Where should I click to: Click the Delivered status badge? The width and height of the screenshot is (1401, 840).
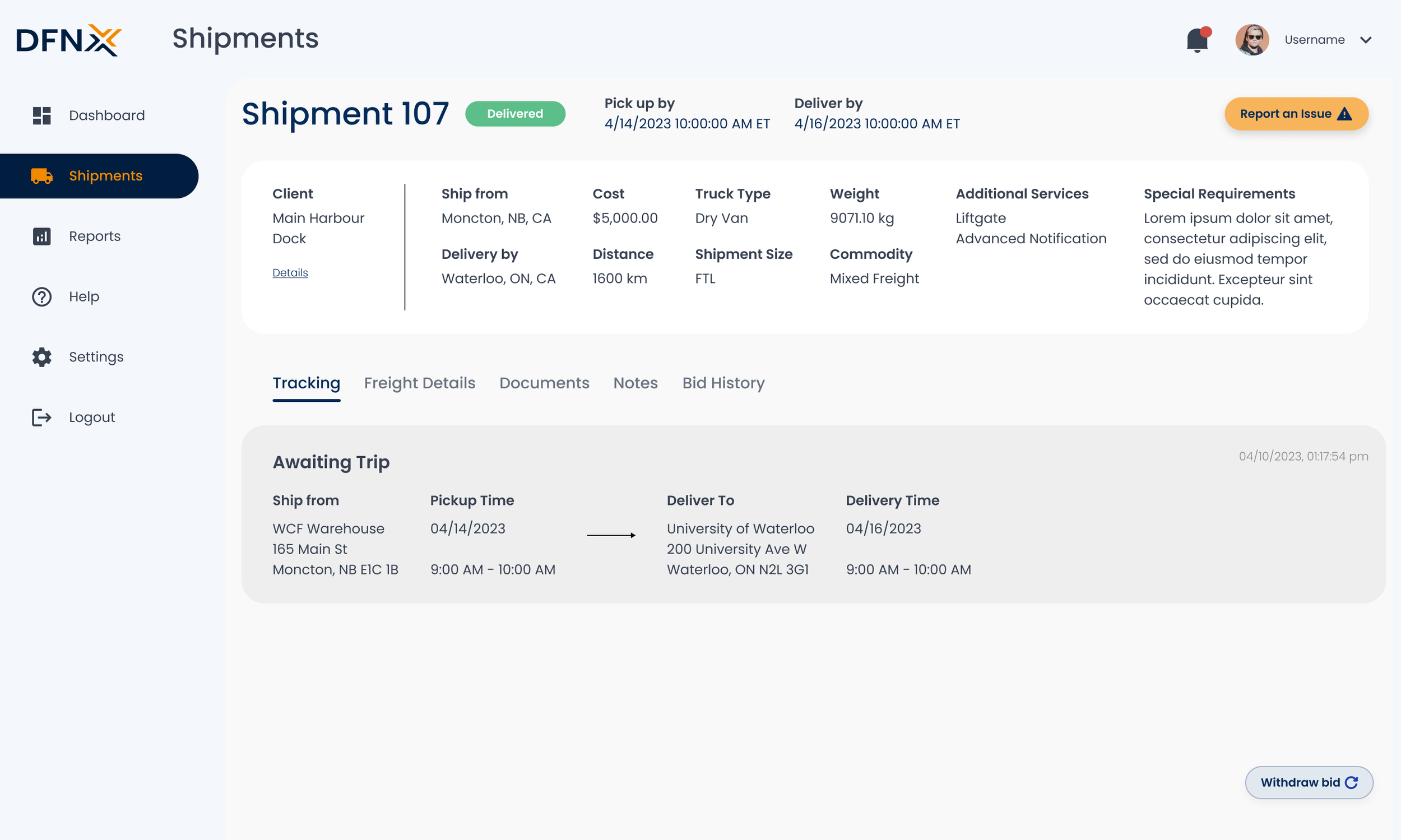tap(514, 114)
